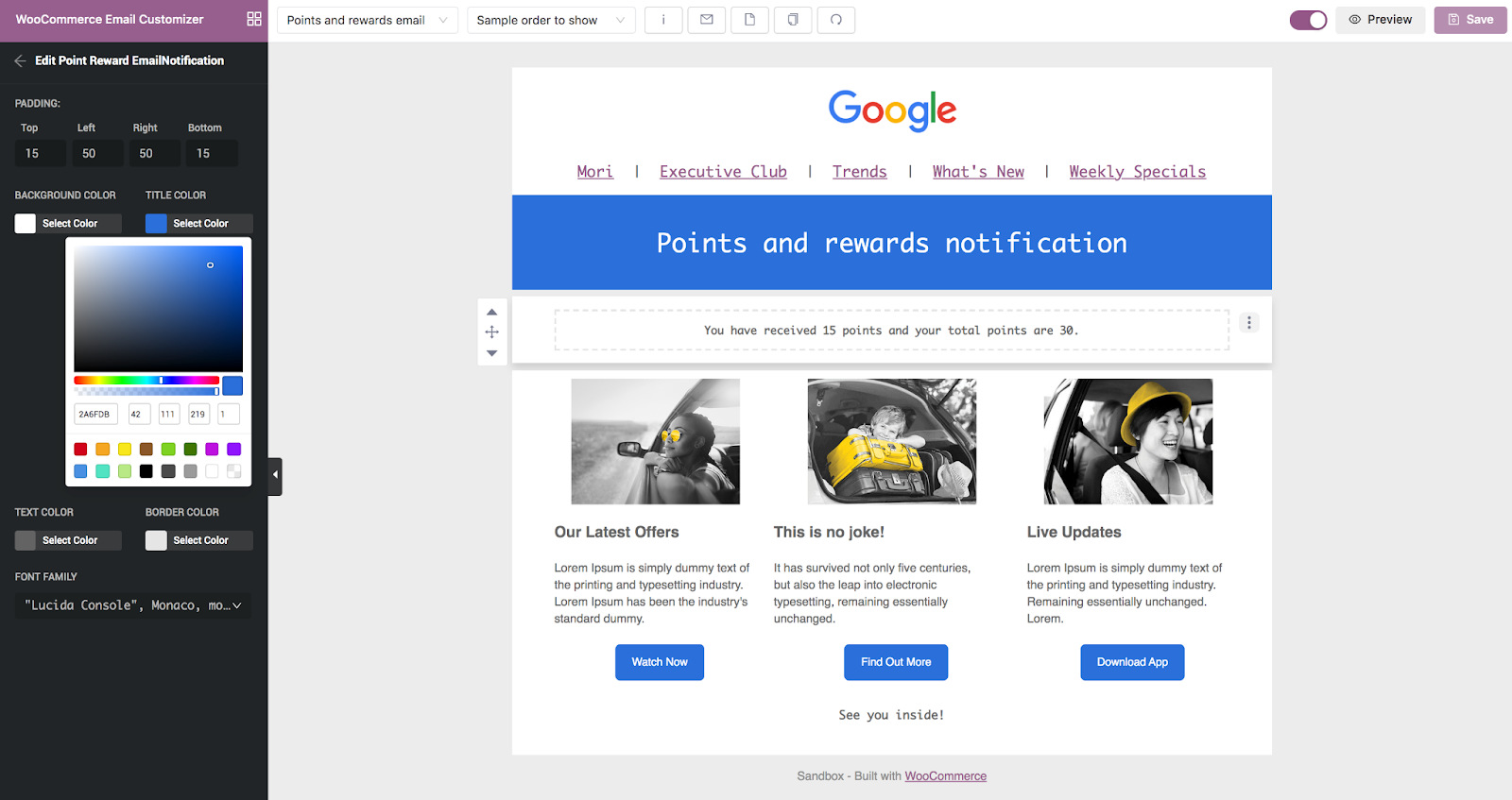Go back using the arrow beside Edit Point Reward

(20, 60)
